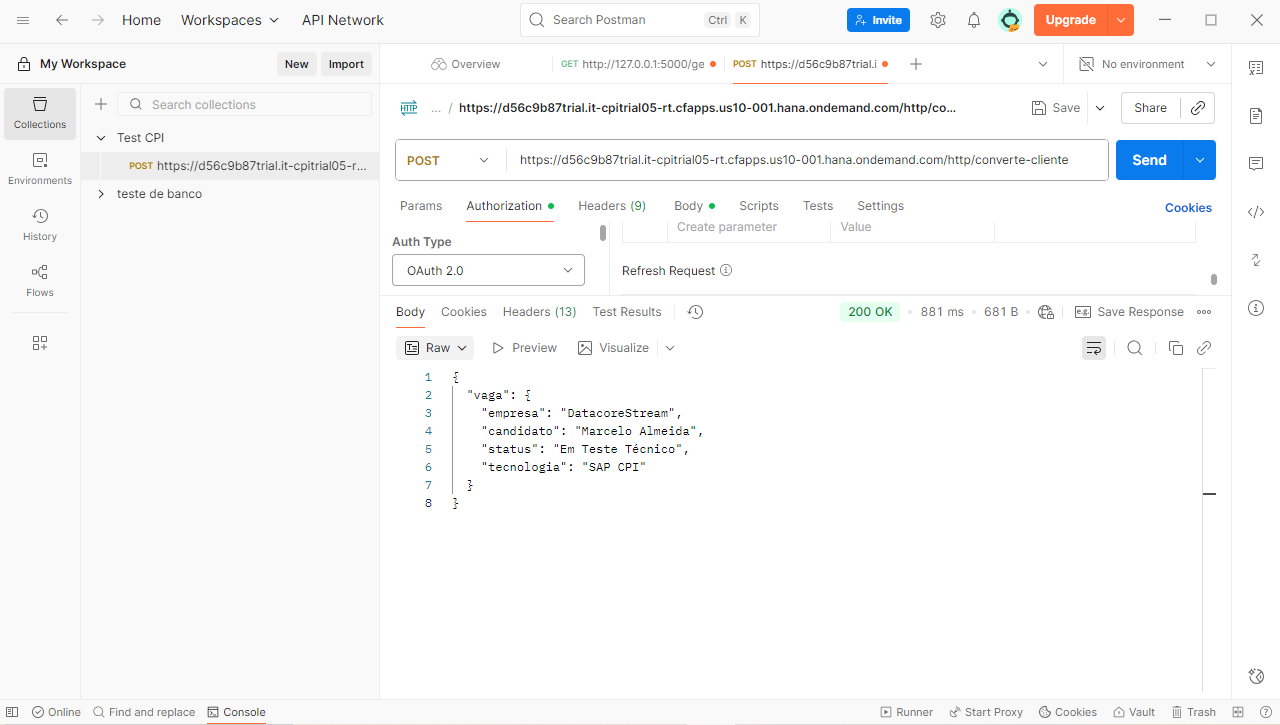The width and height of the screenshot is (1280, 725).
Task: Click the notifications bell icon
Action: (x=973, y=20)
